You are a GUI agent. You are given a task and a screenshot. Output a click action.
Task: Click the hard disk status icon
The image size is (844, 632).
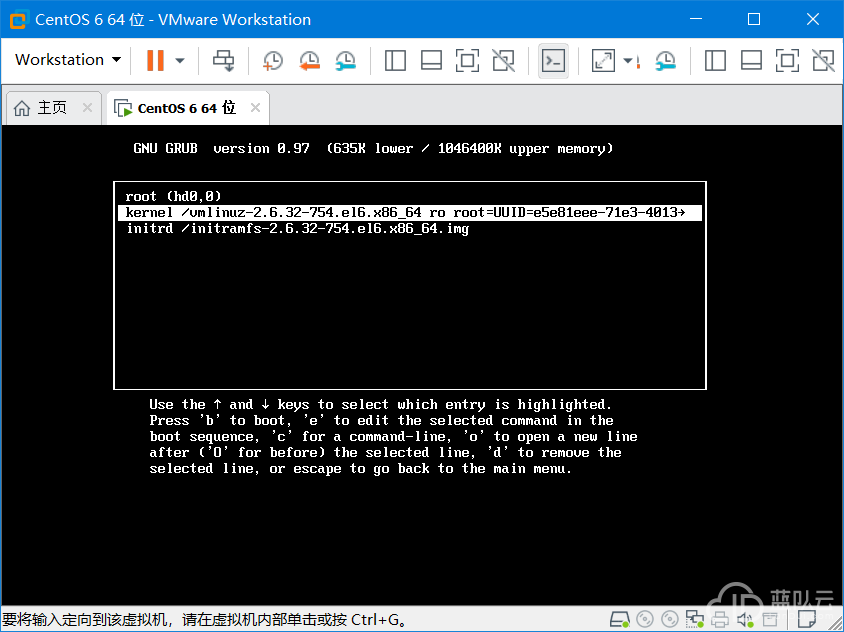[x=620, y=620]
